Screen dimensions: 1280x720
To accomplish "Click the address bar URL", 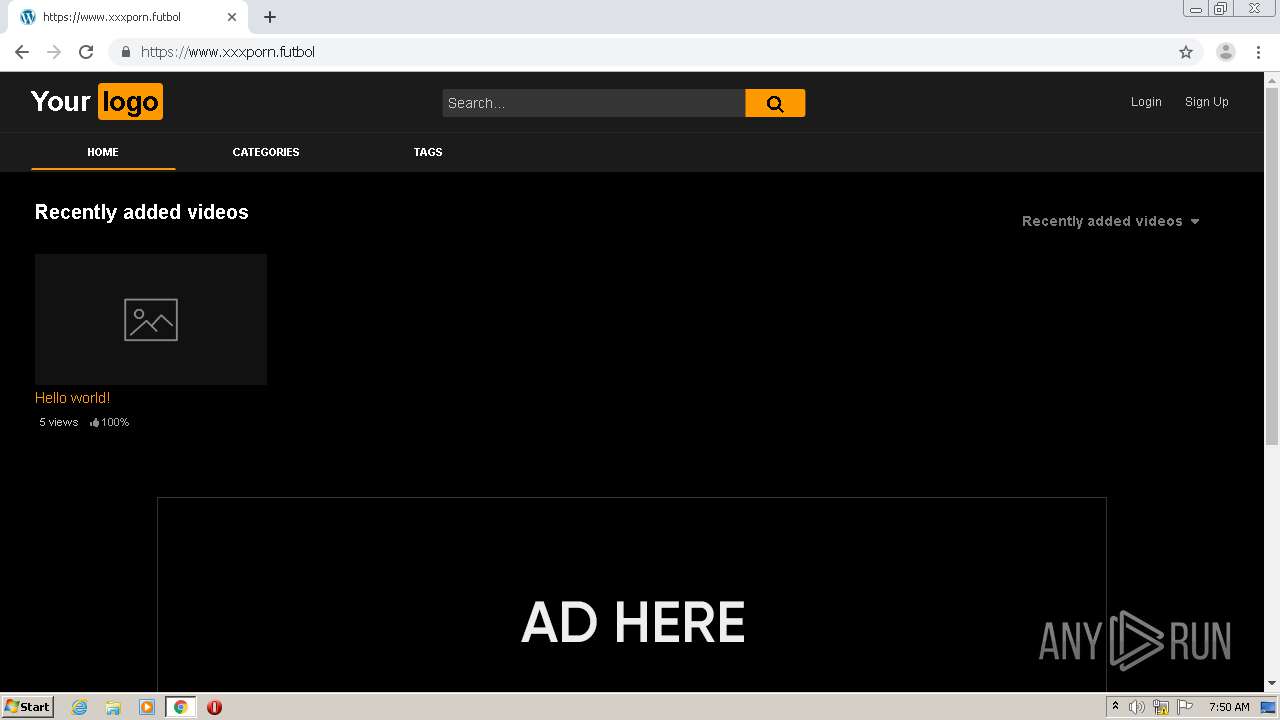I will 228,52.
